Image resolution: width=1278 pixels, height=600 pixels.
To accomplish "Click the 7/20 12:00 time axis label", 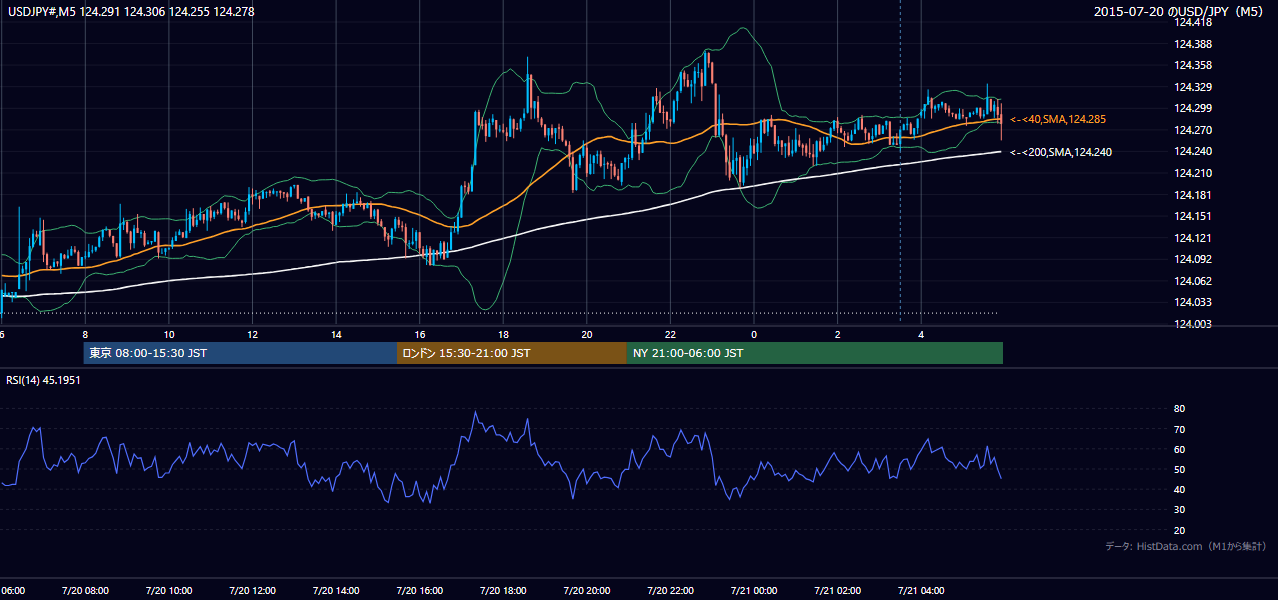I will [252, 591].
